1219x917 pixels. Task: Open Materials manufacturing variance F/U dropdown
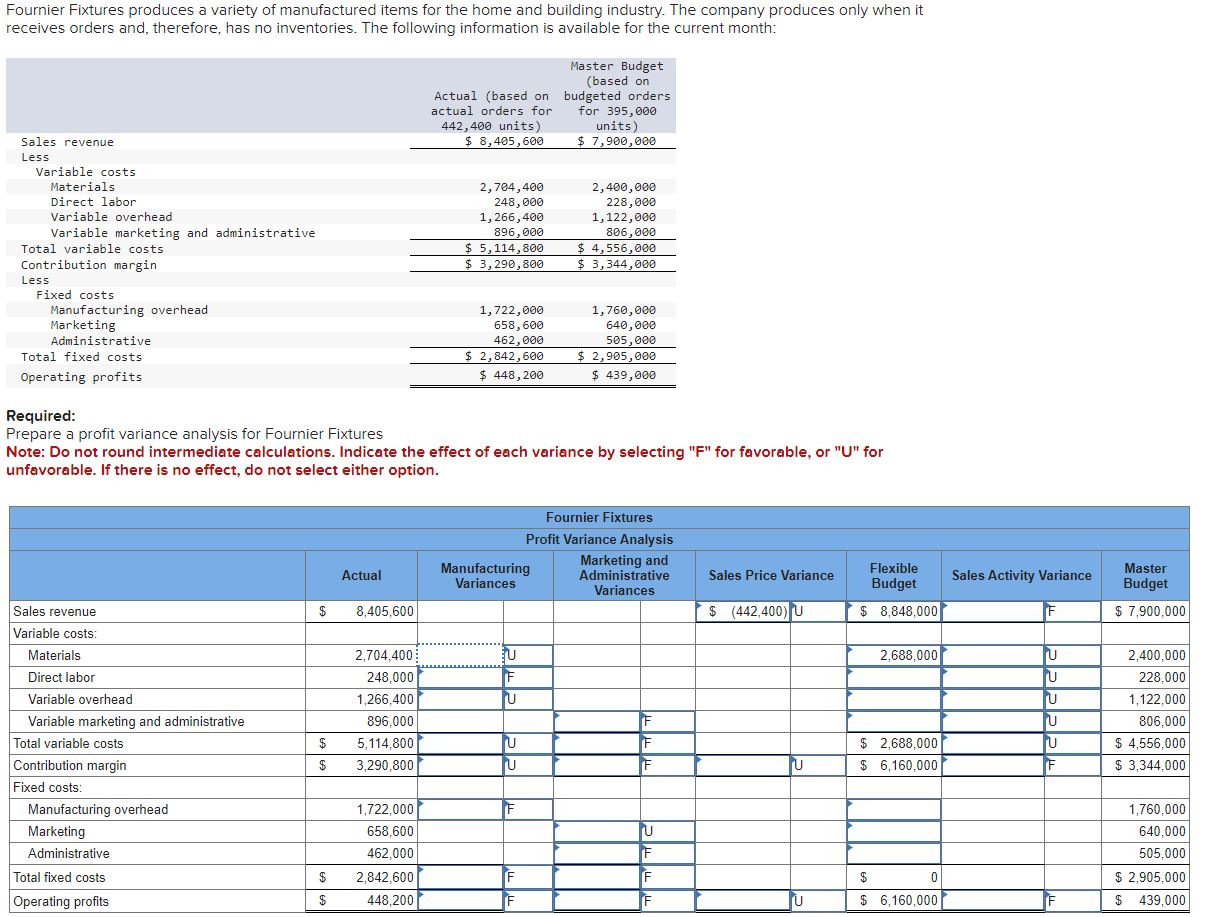(x=528, y=656)
